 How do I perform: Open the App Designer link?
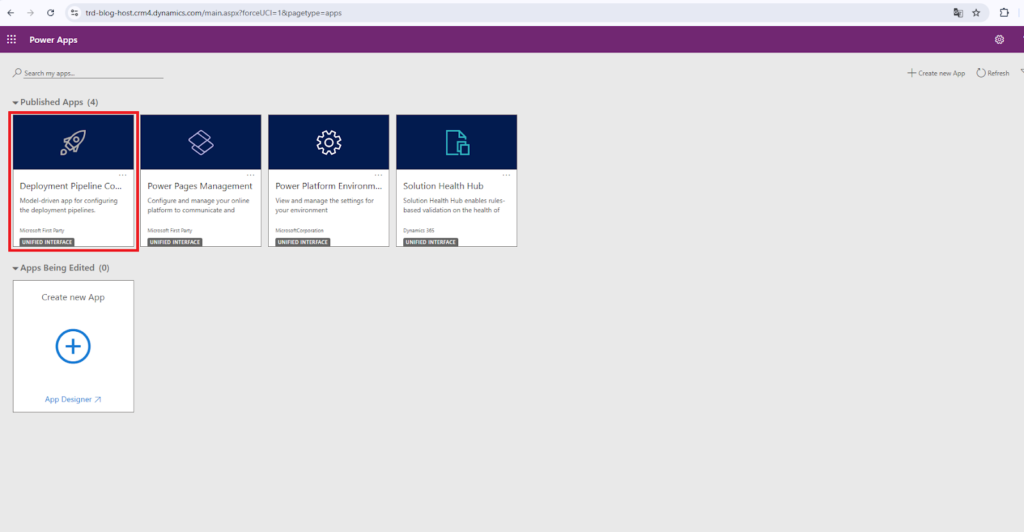(x=73, y=399)
